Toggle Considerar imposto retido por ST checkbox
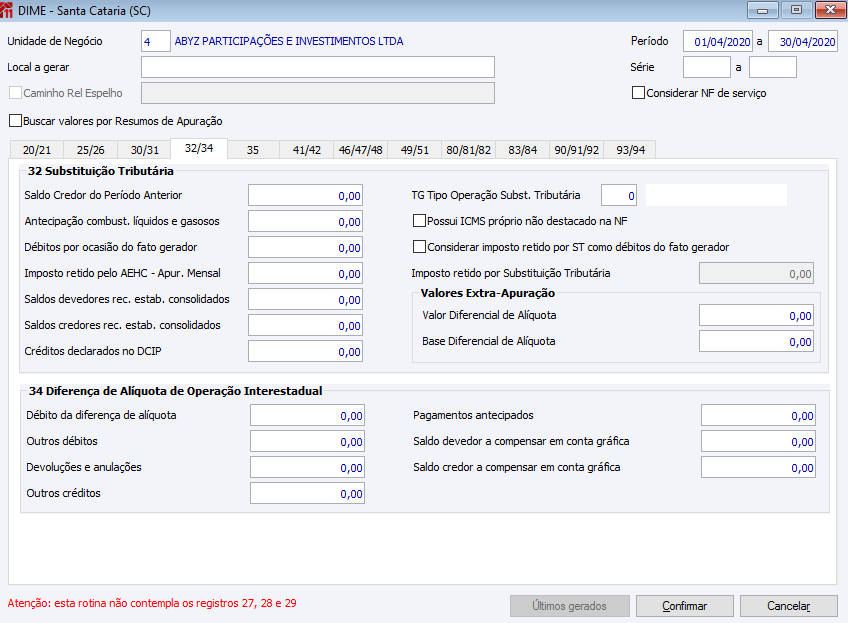The width and height of the screenshot is (848, 623). 419,247
